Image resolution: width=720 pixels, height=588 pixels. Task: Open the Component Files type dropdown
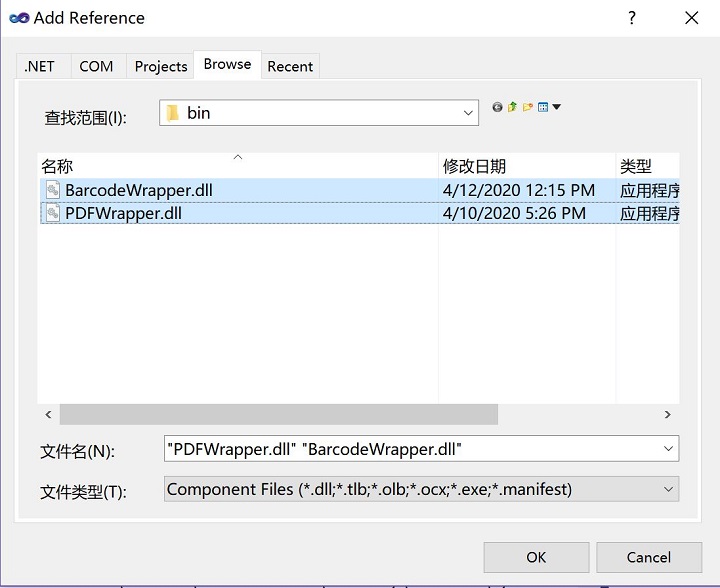[668, 489]
